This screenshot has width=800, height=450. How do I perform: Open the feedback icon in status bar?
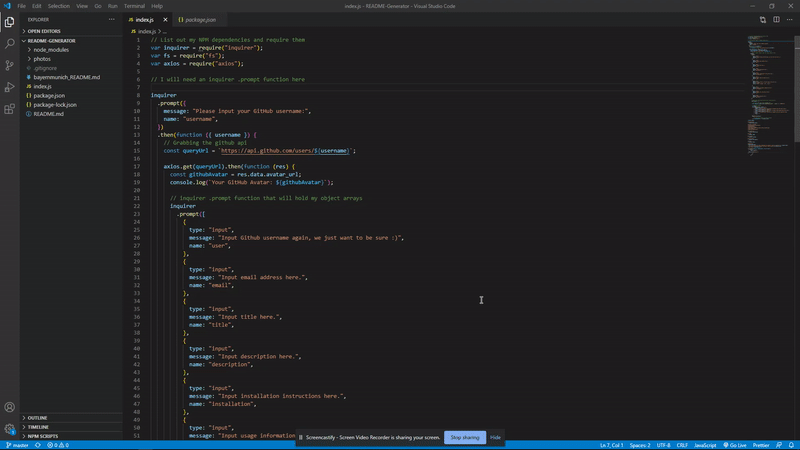click(x=779, y=445)
